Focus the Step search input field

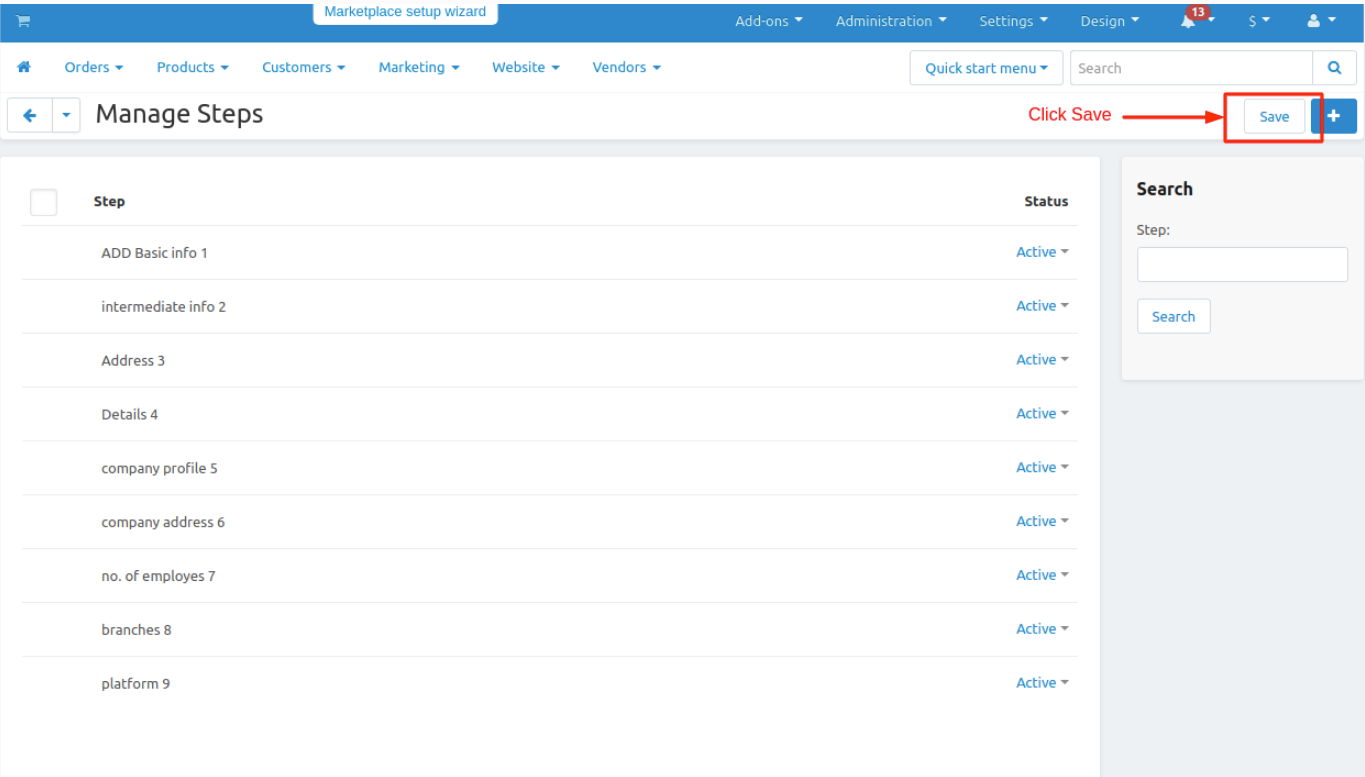[1242, 265]
